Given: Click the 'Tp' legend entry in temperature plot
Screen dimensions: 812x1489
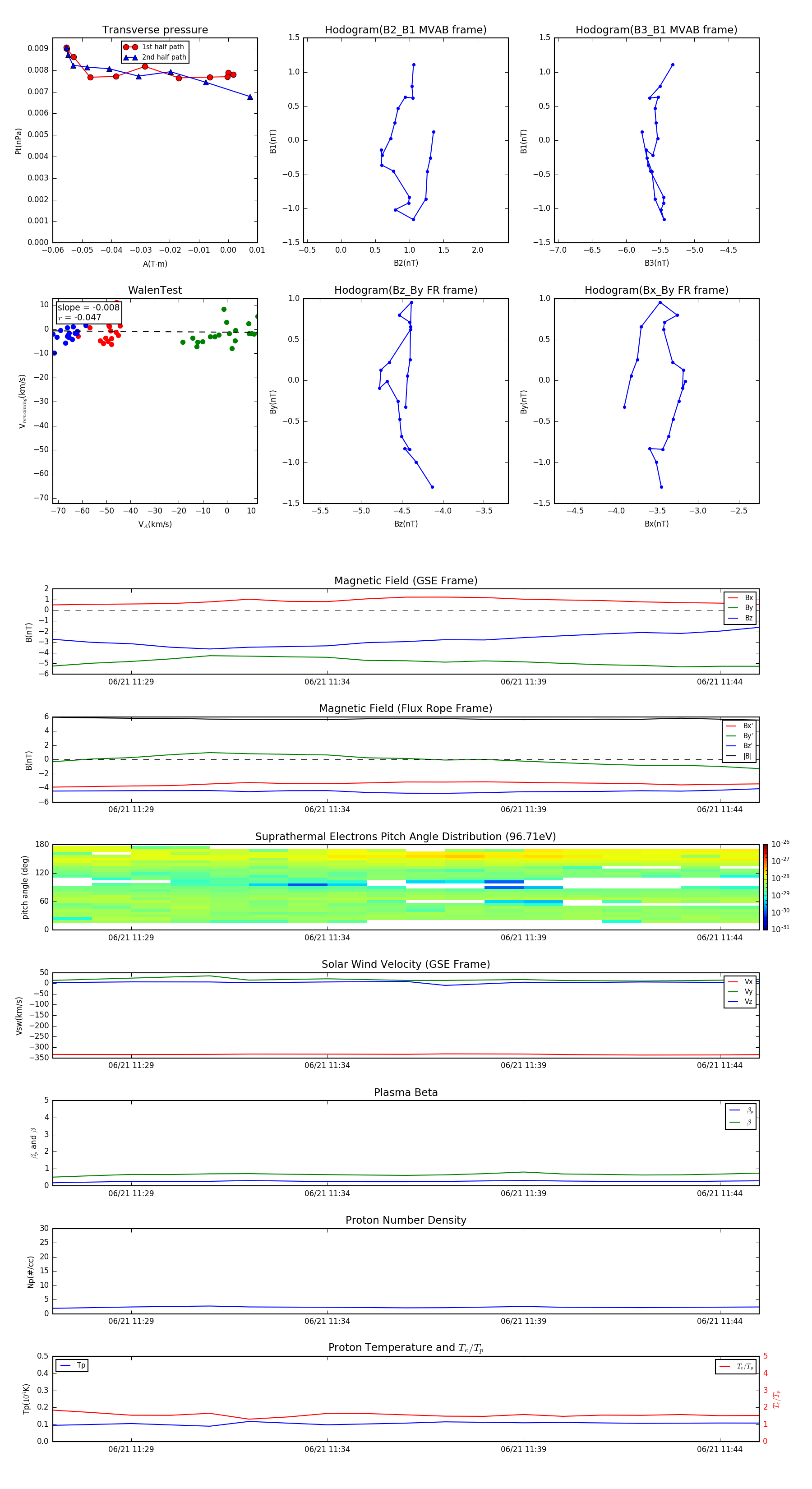Looking at the screenshot, I should pos(72,1366).
